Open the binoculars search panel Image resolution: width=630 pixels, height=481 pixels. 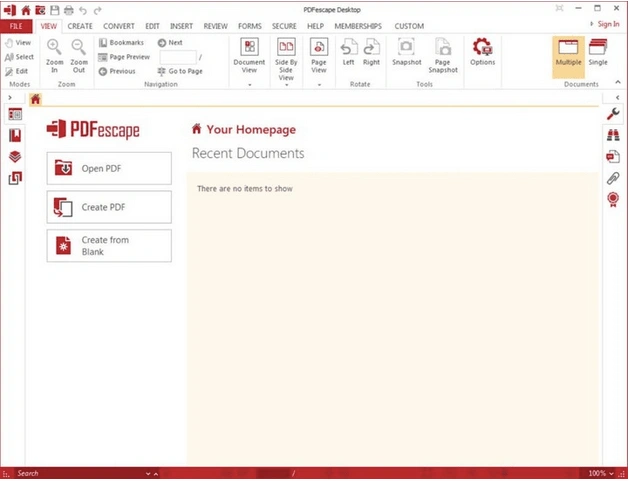pos(613,135)
